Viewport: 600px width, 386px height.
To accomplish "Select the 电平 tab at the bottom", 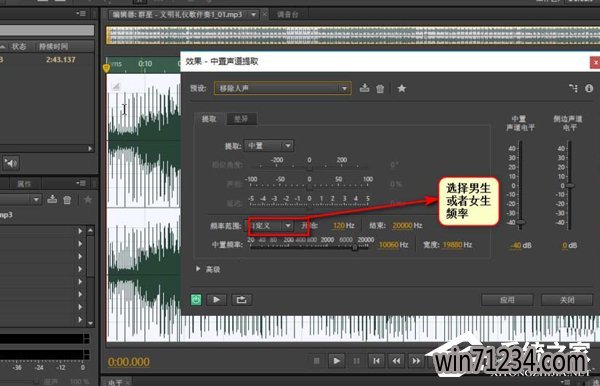I will click(115, 382).
